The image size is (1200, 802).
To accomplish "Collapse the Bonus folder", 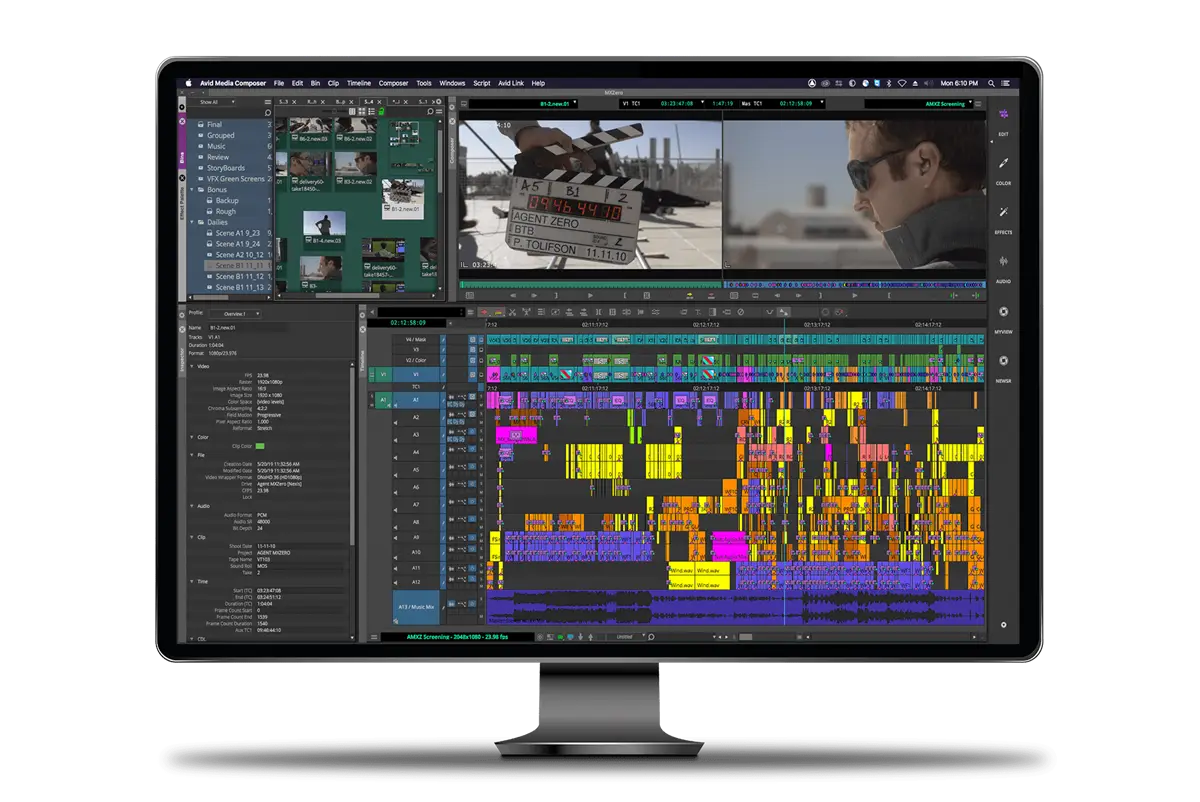I will click(191, 190).
